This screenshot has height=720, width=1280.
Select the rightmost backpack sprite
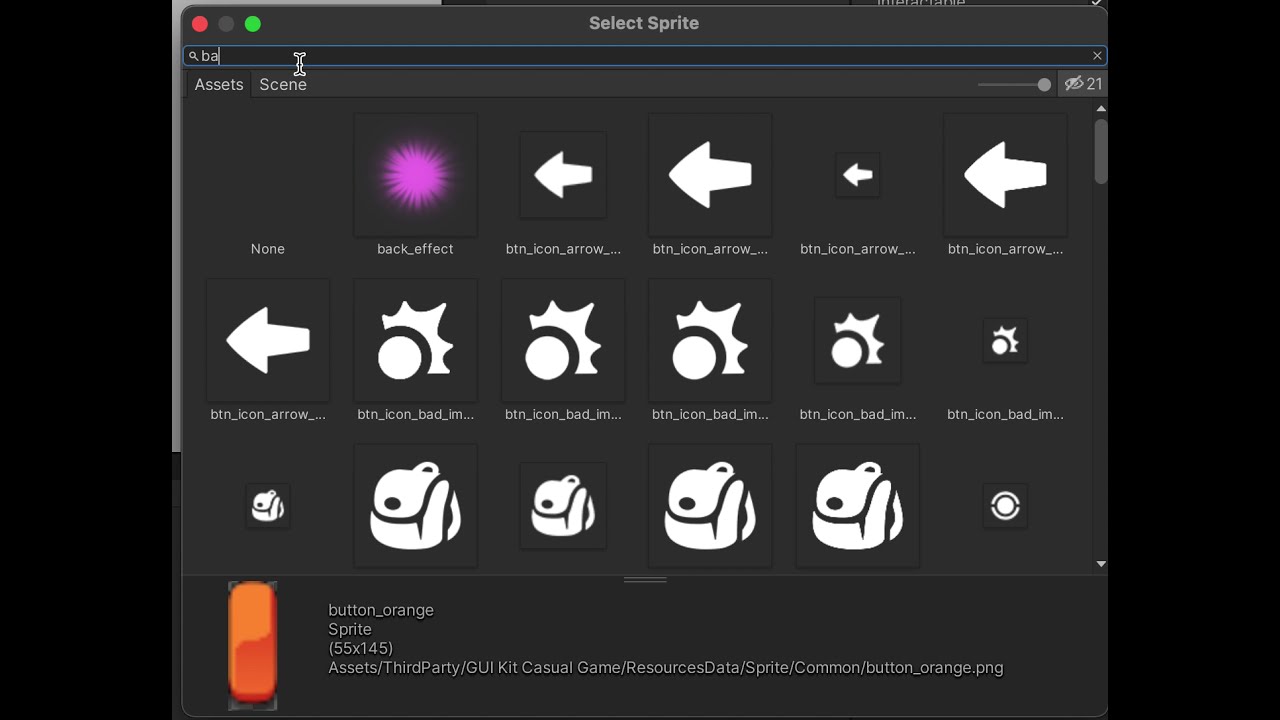(857, 505)
